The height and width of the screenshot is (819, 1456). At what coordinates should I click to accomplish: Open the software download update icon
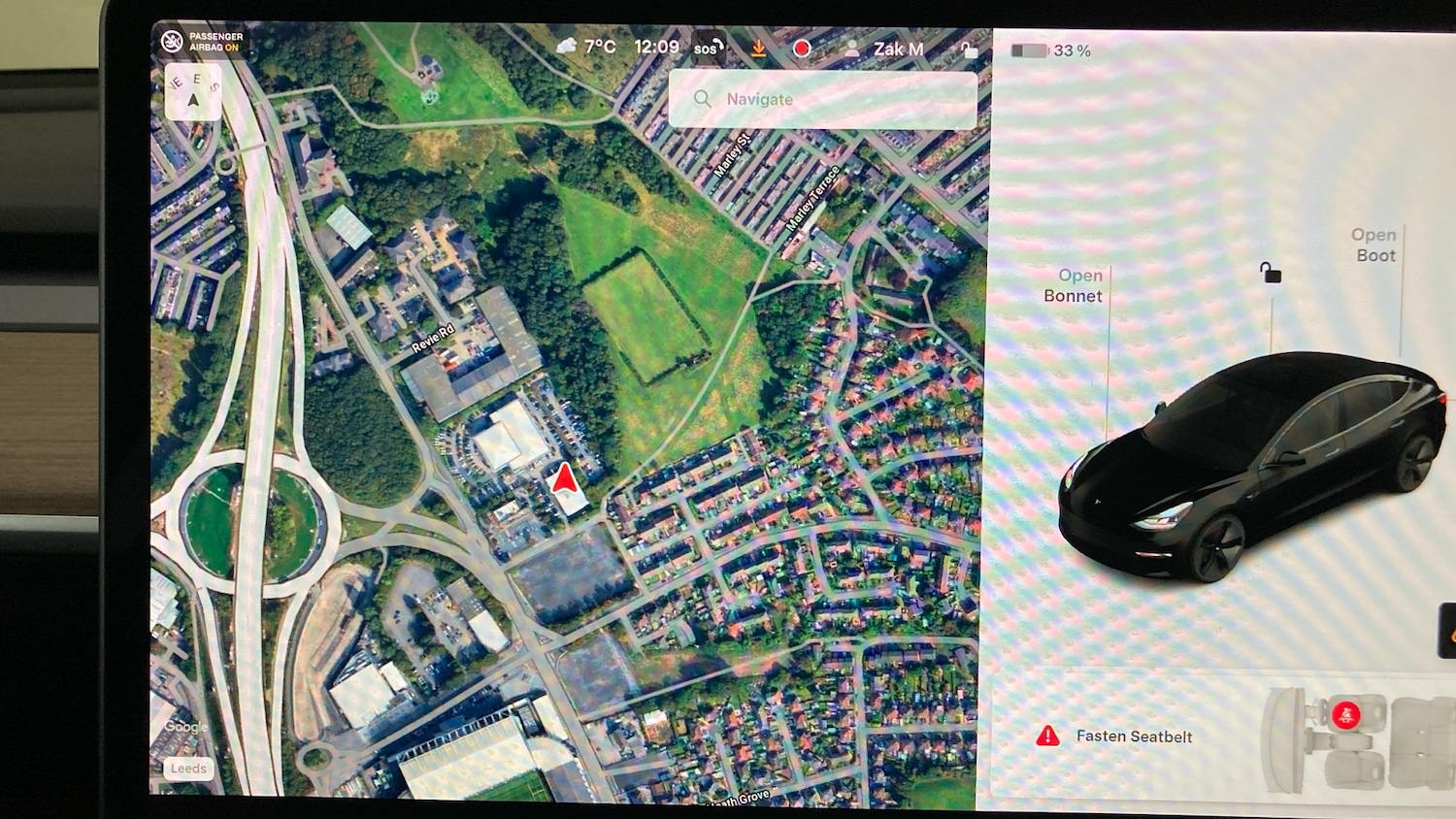(758, 48)
